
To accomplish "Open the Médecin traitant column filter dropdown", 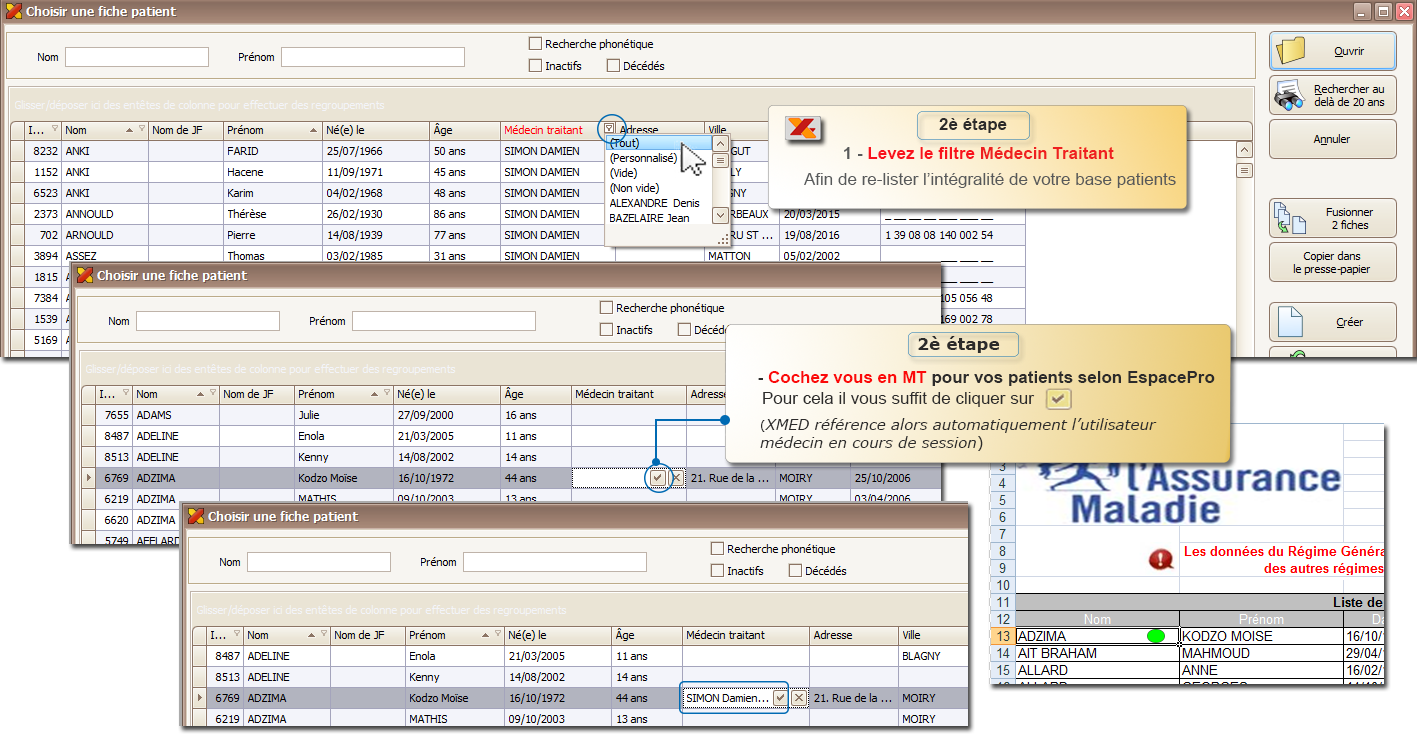I will coord(610,130).
